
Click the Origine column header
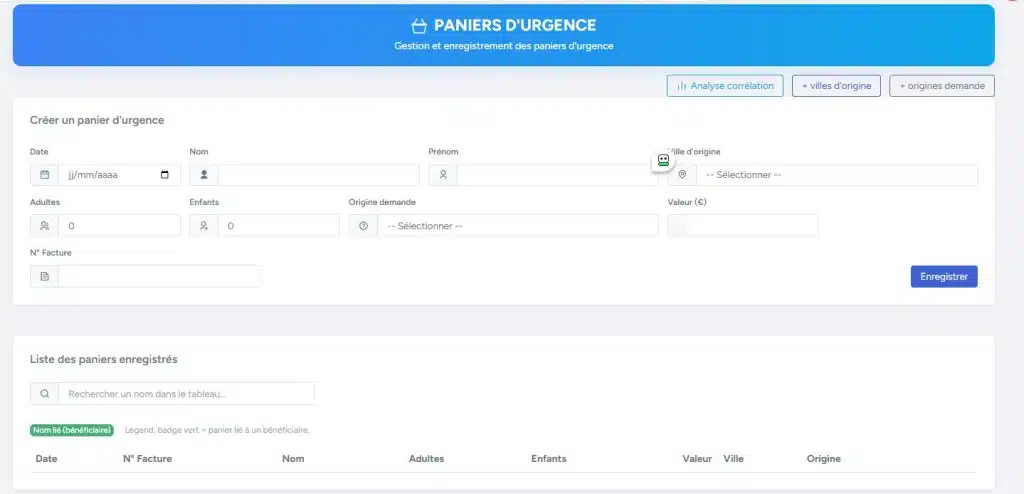coord(824,459)
